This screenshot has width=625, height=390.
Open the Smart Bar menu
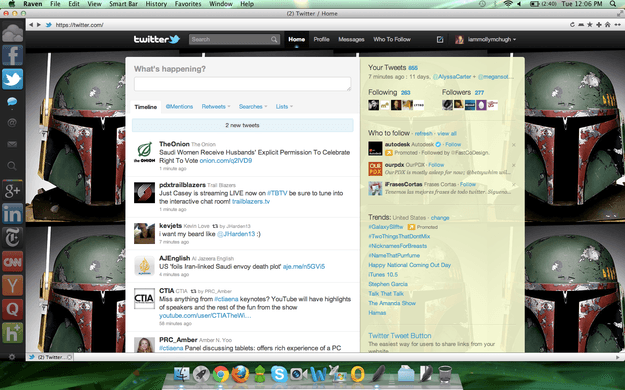(123, 4)
